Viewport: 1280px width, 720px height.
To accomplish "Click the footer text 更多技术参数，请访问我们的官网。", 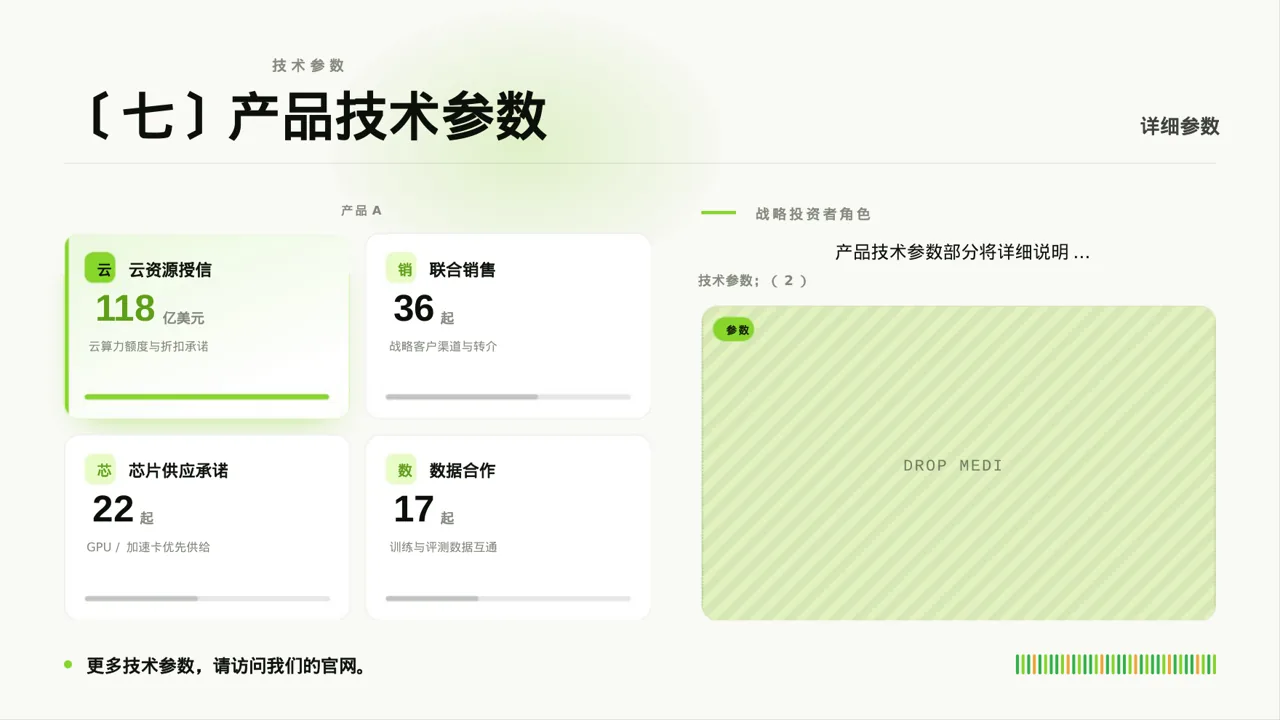I will tap(226, 666).
